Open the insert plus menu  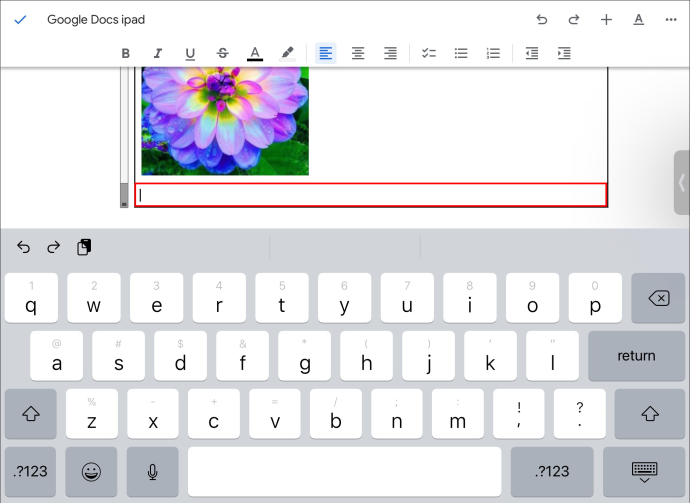606,20
